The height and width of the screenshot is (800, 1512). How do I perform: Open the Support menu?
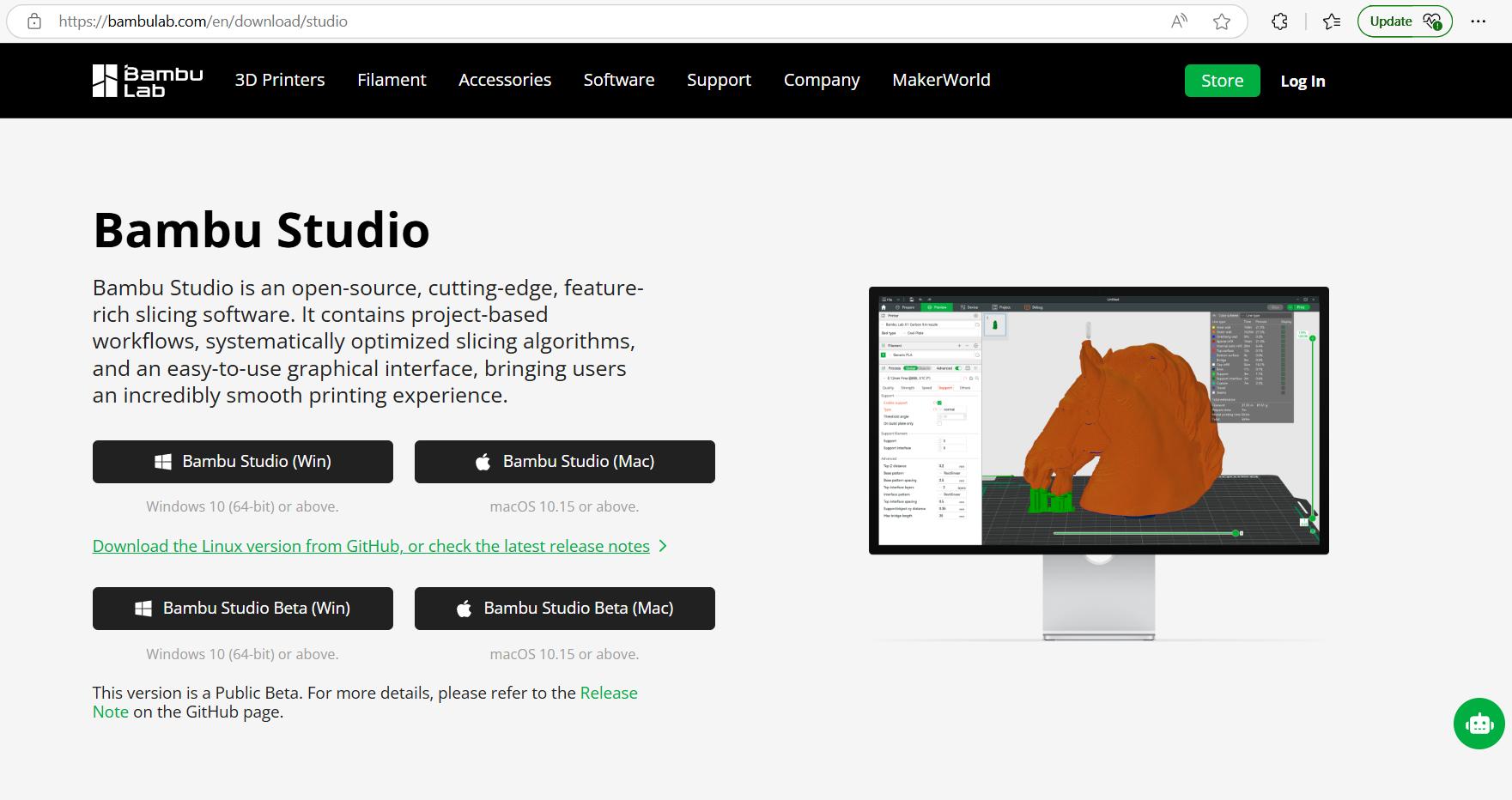719,80
